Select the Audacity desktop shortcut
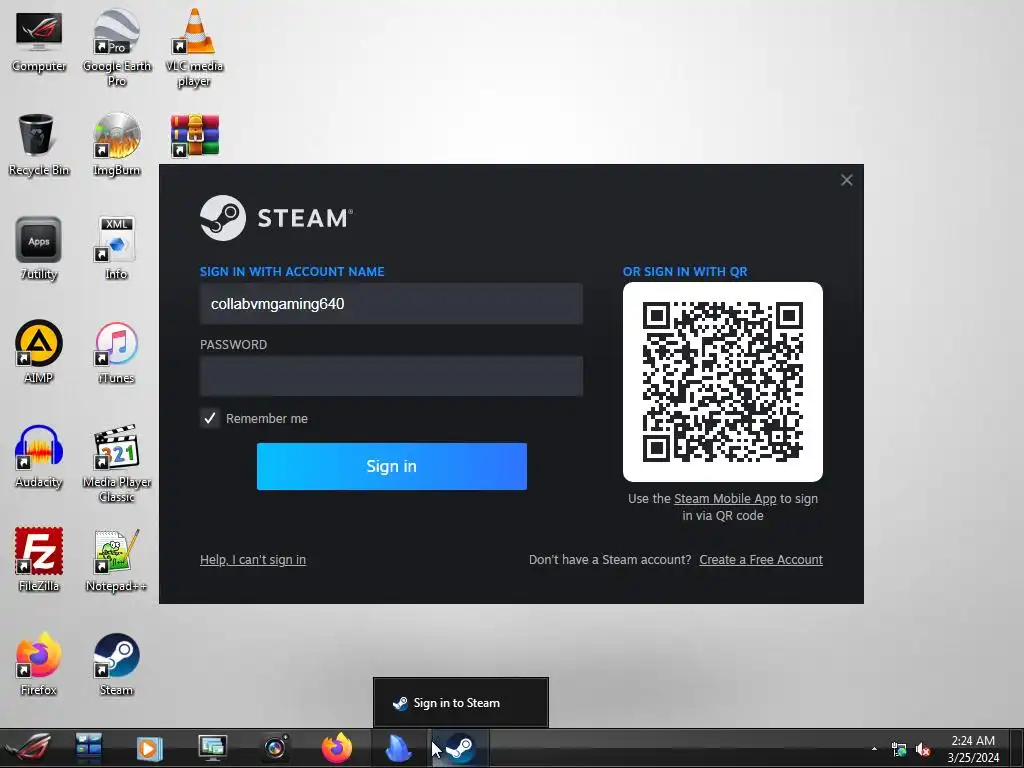The image size is (1024, 768). pyautogui.click(x=39, y=456)
